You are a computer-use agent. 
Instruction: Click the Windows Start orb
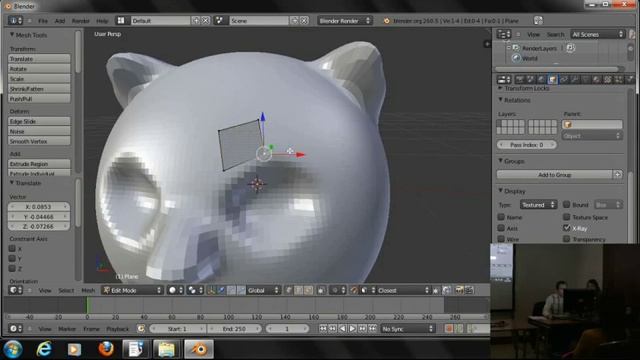13,349
